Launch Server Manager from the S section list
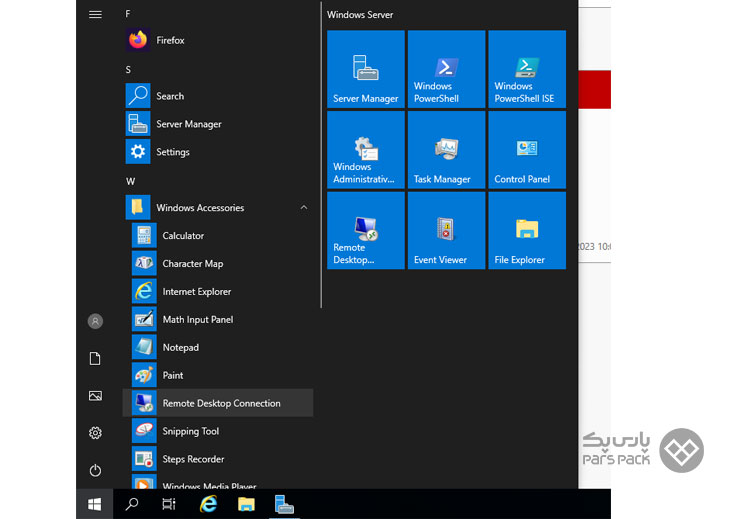Screen dimensions: 750x519 pos(218,124)
